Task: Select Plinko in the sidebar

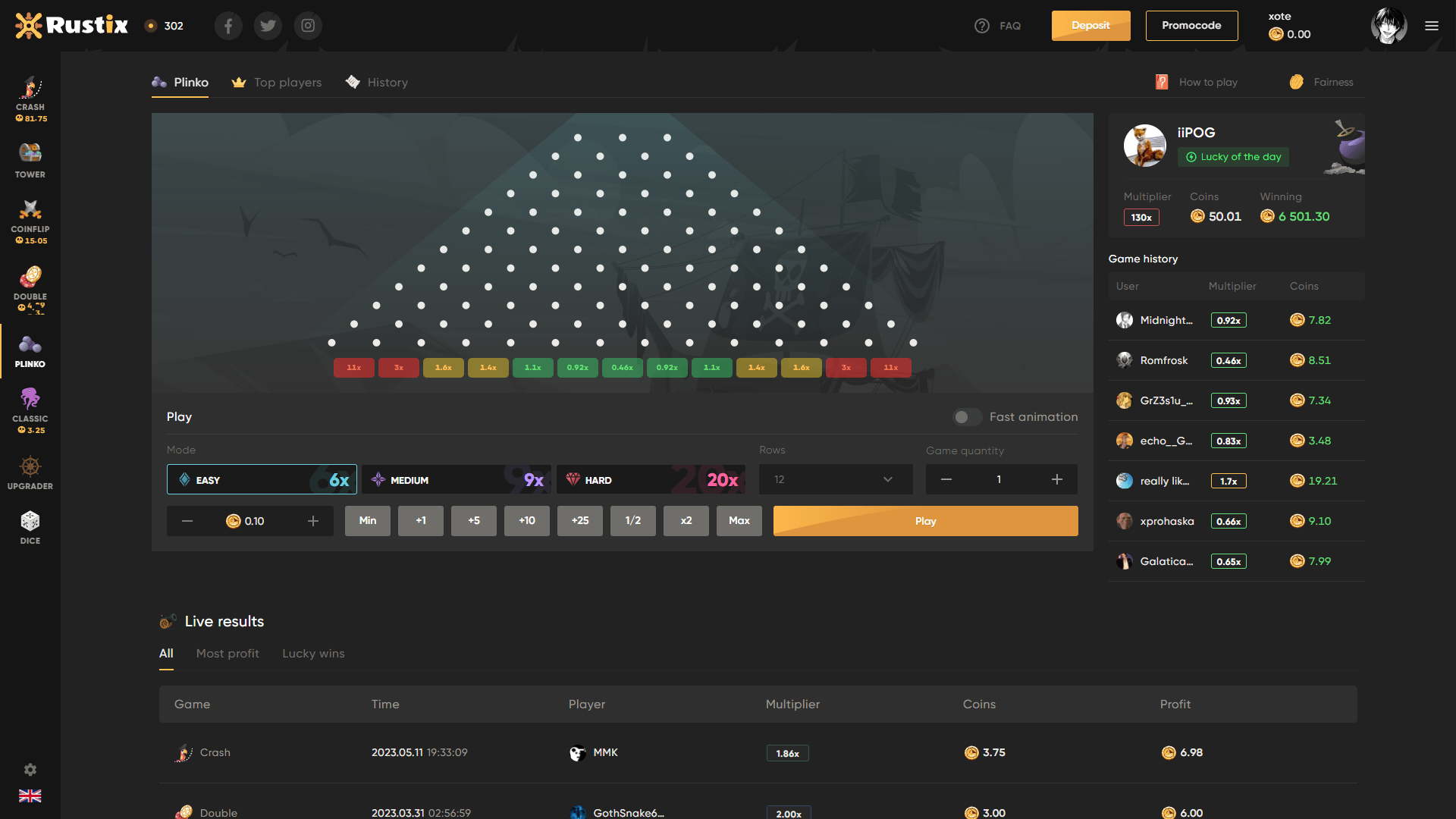Action: point(30,351)
